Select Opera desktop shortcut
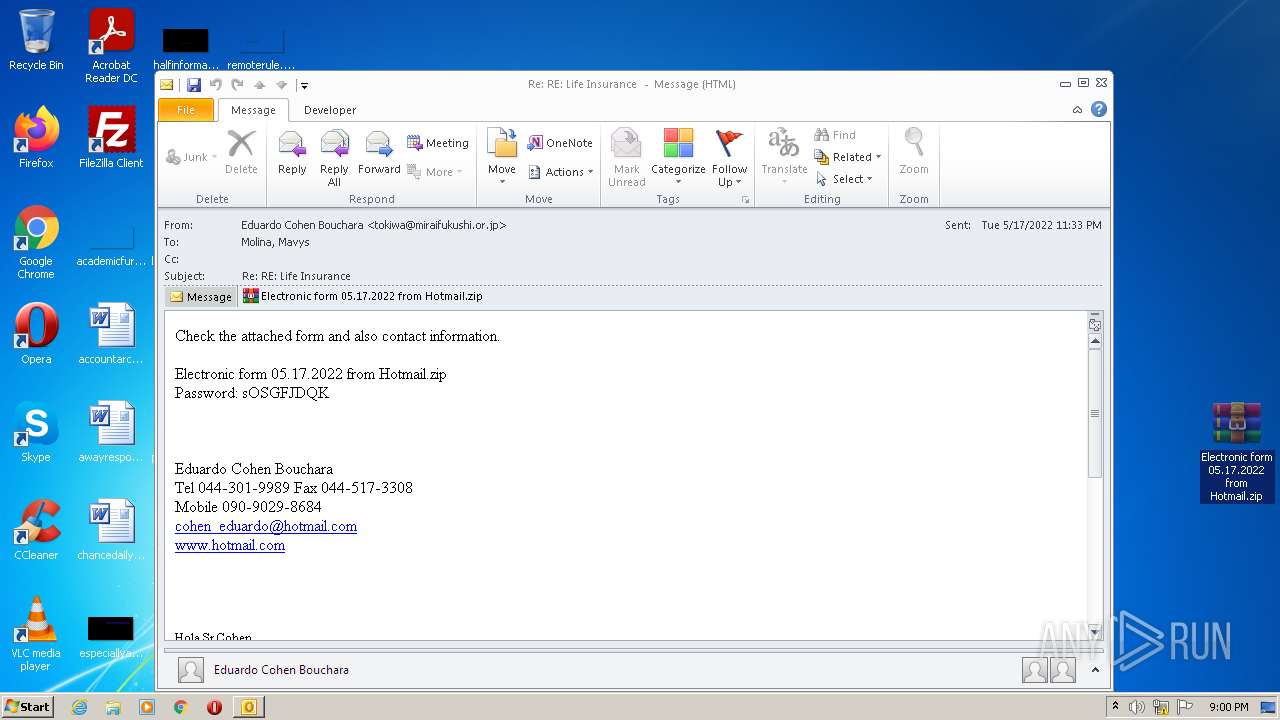The width and height of the screenshot is (1280, 720). point(36,334)
